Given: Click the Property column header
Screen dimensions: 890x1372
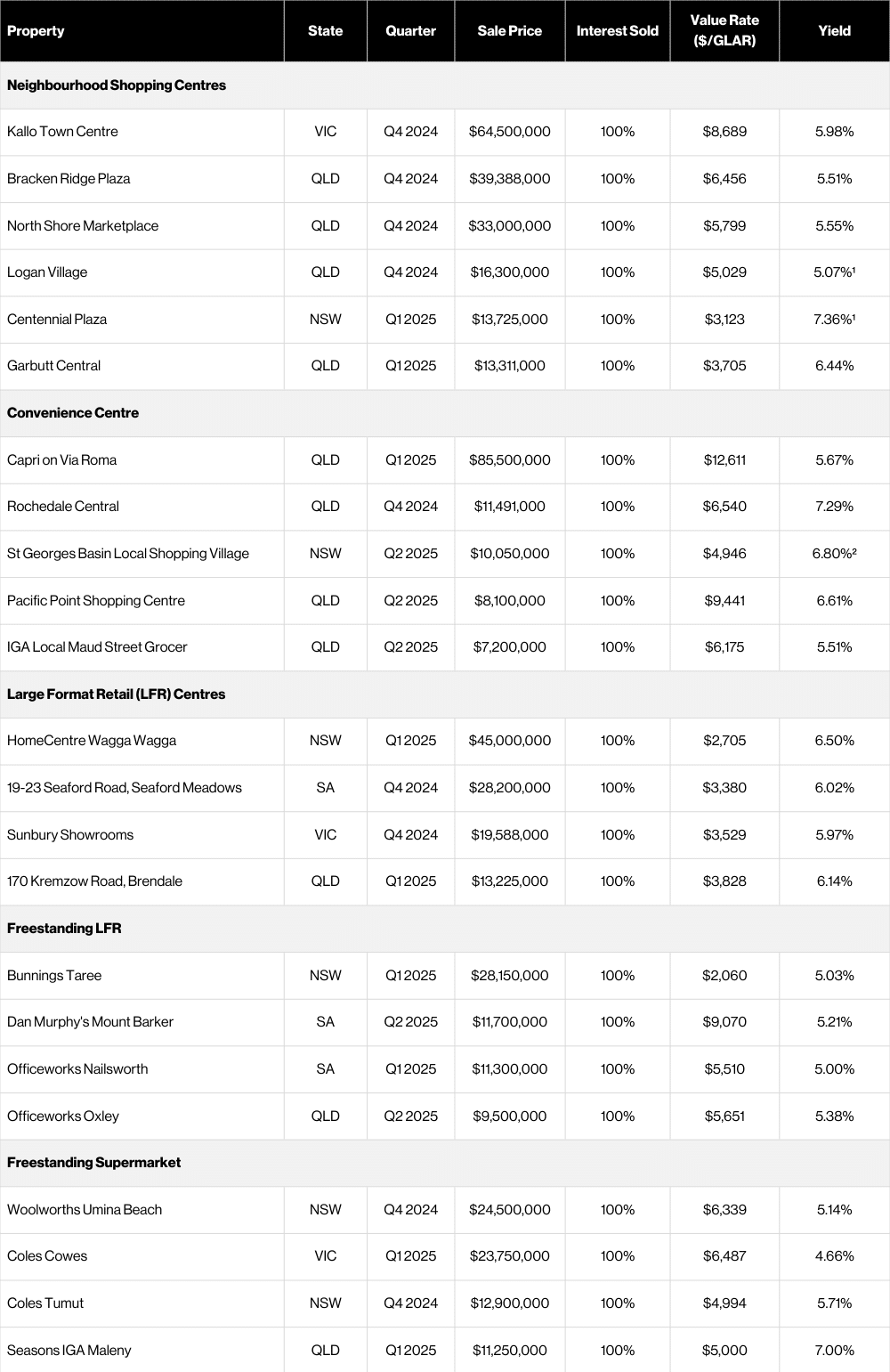Looking at the screenshot, I should click(x=36, y=31).
